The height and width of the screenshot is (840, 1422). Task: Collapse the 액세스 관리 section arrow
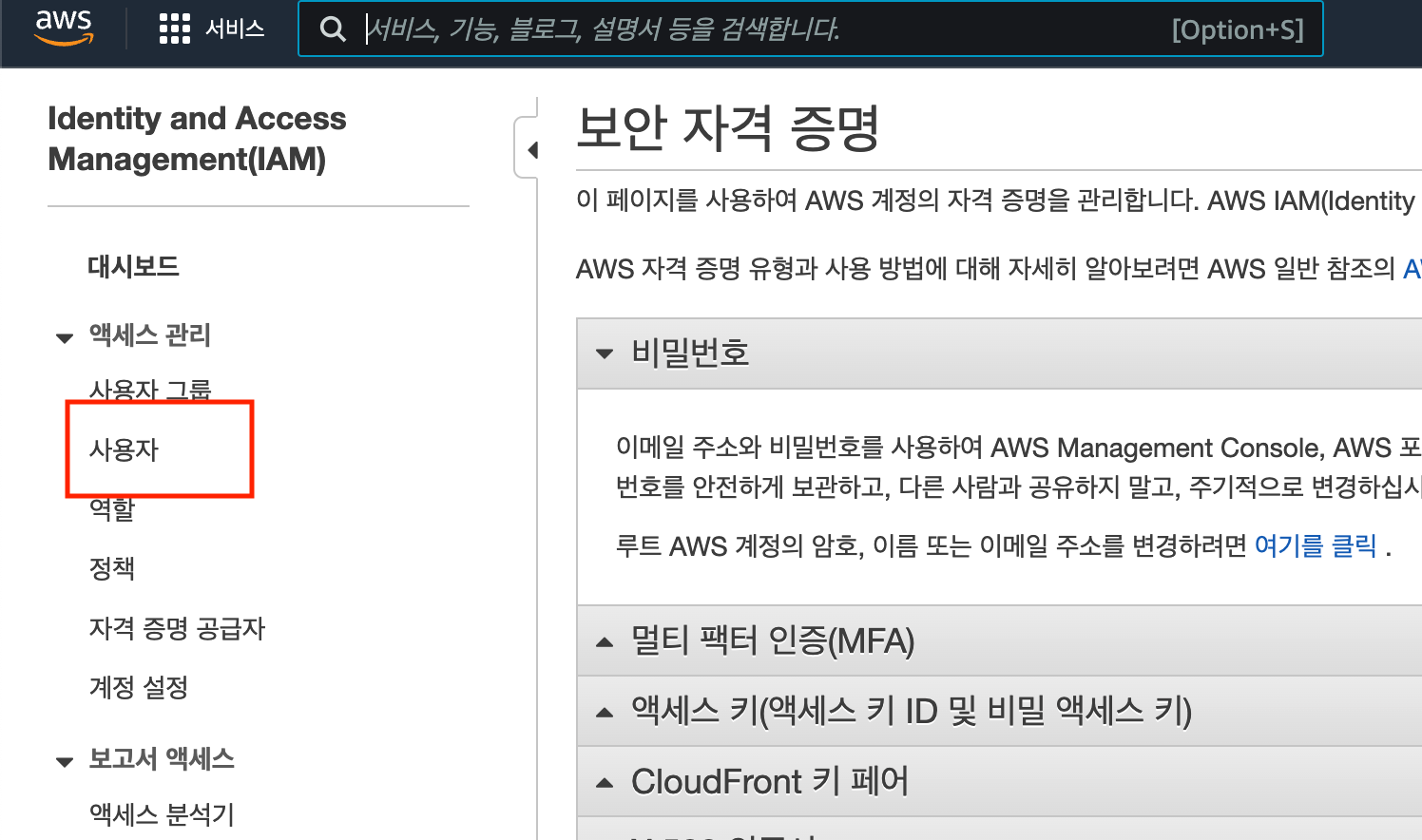(x=65, y=337)
